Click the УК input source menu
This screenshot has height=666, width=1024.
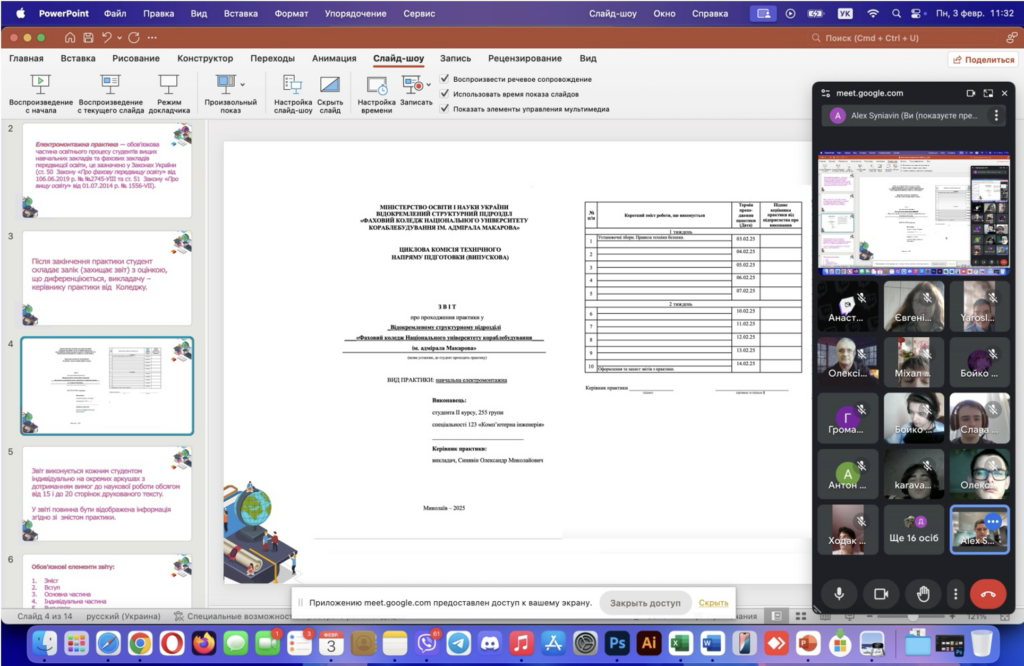(x=845, y=13)
